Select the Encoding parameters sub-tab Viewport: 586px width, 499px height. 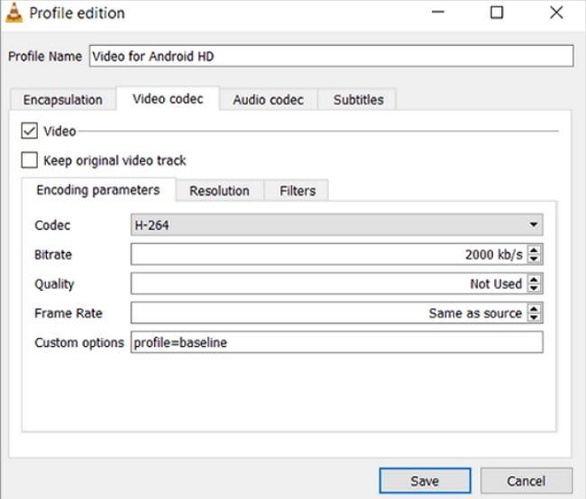98,190
